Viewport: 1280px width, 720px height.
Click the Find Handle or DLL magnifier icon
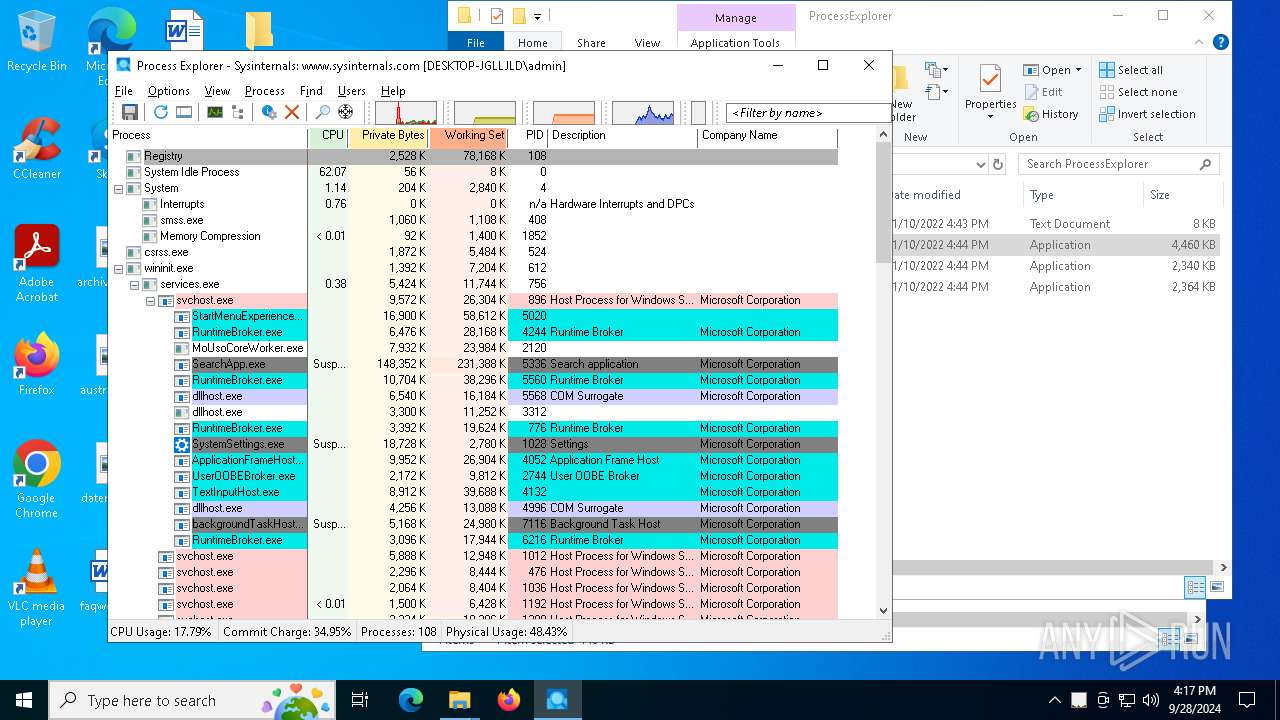coord(323,112)
